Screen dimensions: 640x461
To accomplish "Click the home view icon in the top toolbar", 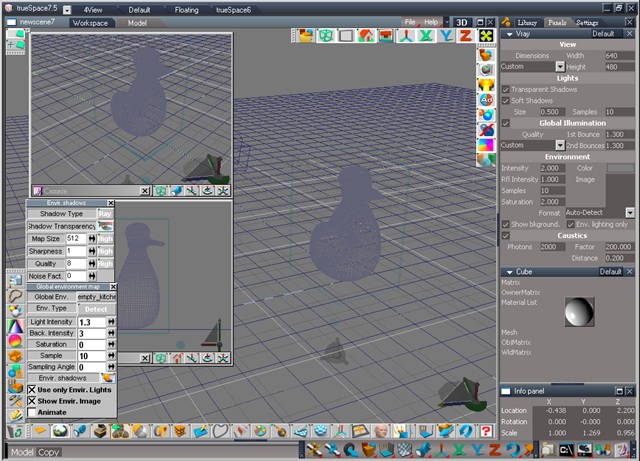I will (366, 35).
